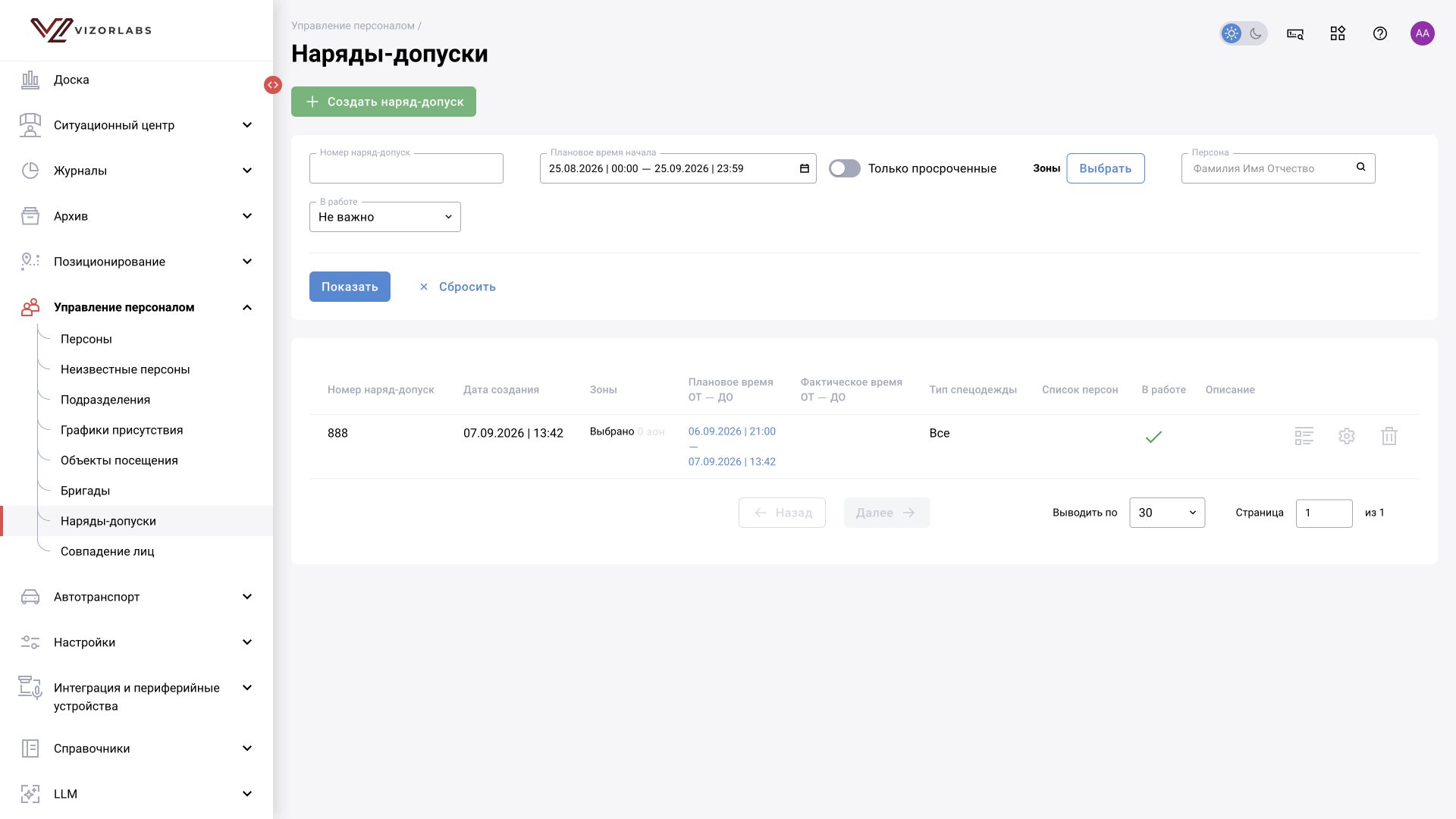Open the В работе dropdown

[x=385, y=217]
